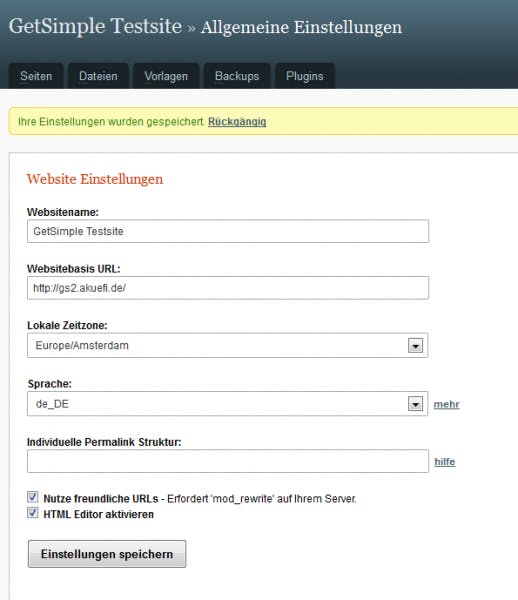Click the de_DE language combo box
The height and width of the screenshot is (600, 518).
click(x=227, y=403)
